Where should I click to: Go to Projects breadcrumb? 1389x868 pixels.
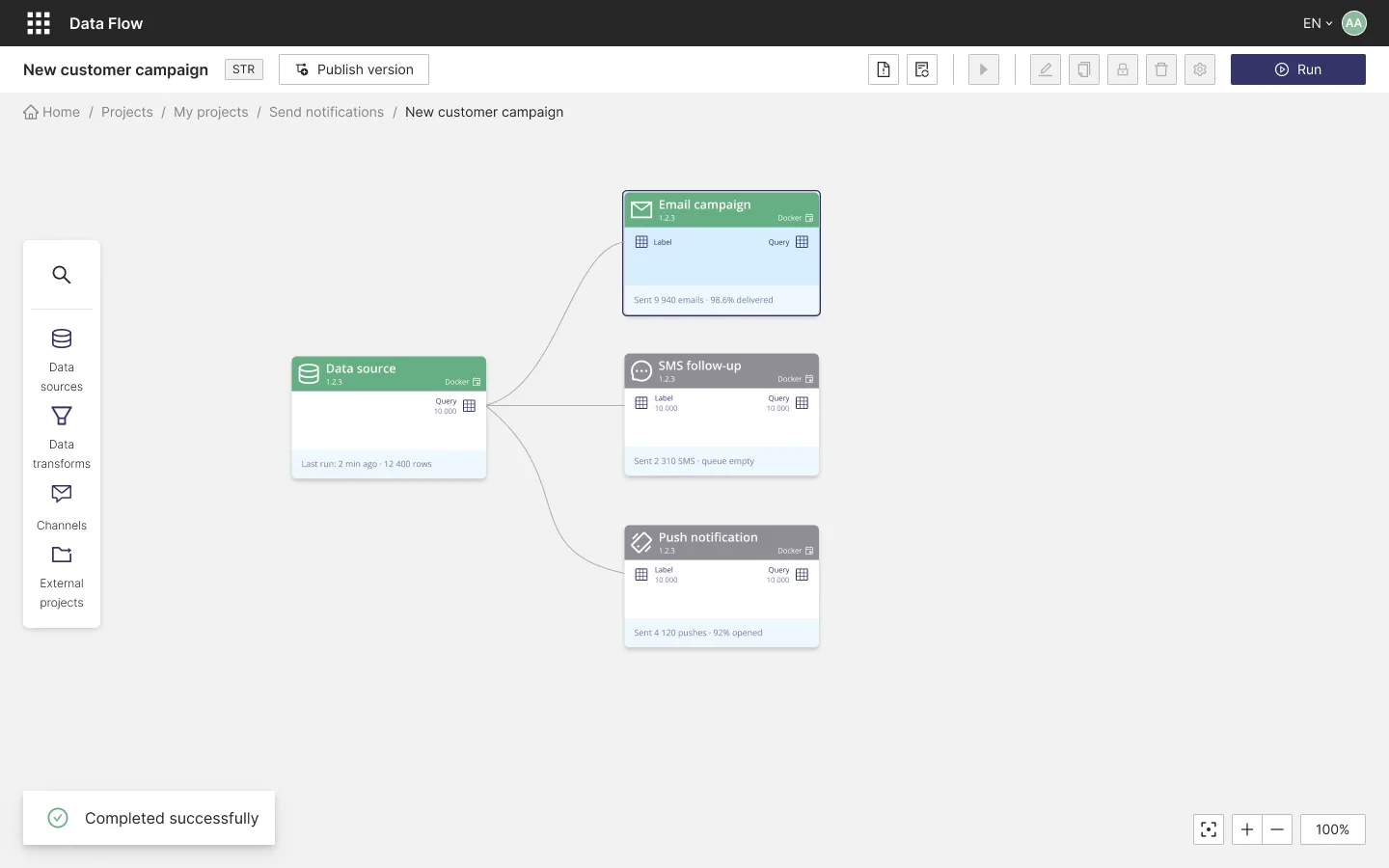coord(127,112)
